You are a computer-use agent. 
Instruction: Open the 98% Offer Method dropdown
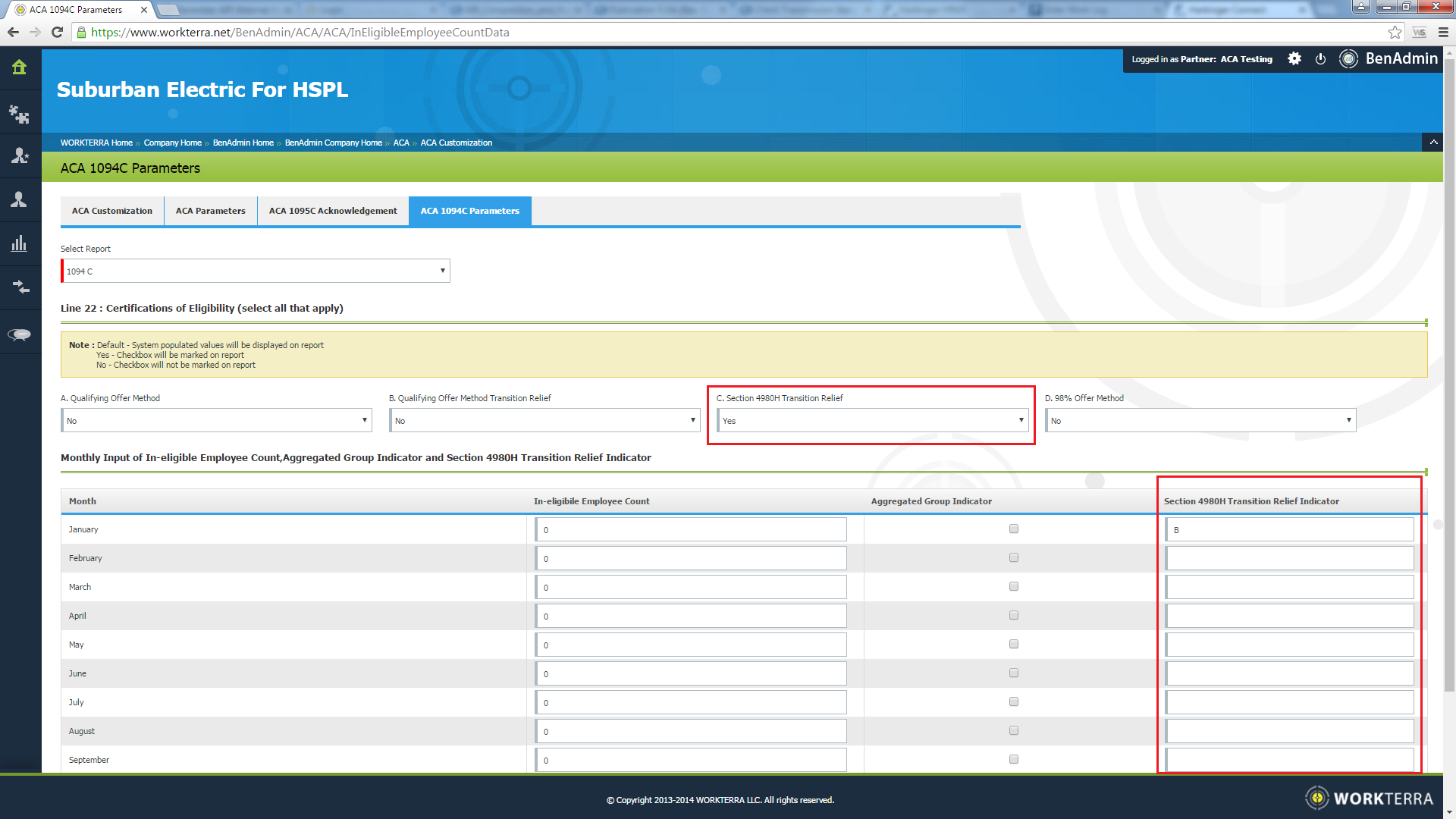pos(1200,421)
